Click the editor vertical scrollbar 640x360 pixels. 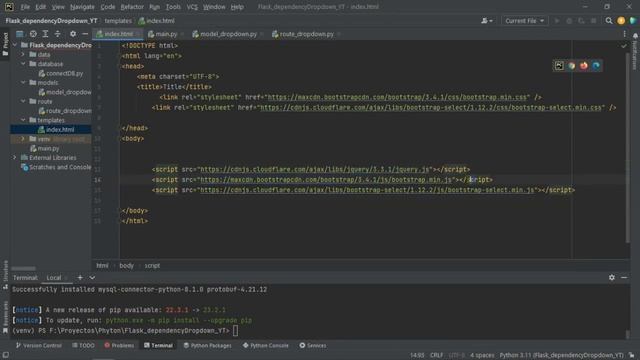click(x=628, y=148)
